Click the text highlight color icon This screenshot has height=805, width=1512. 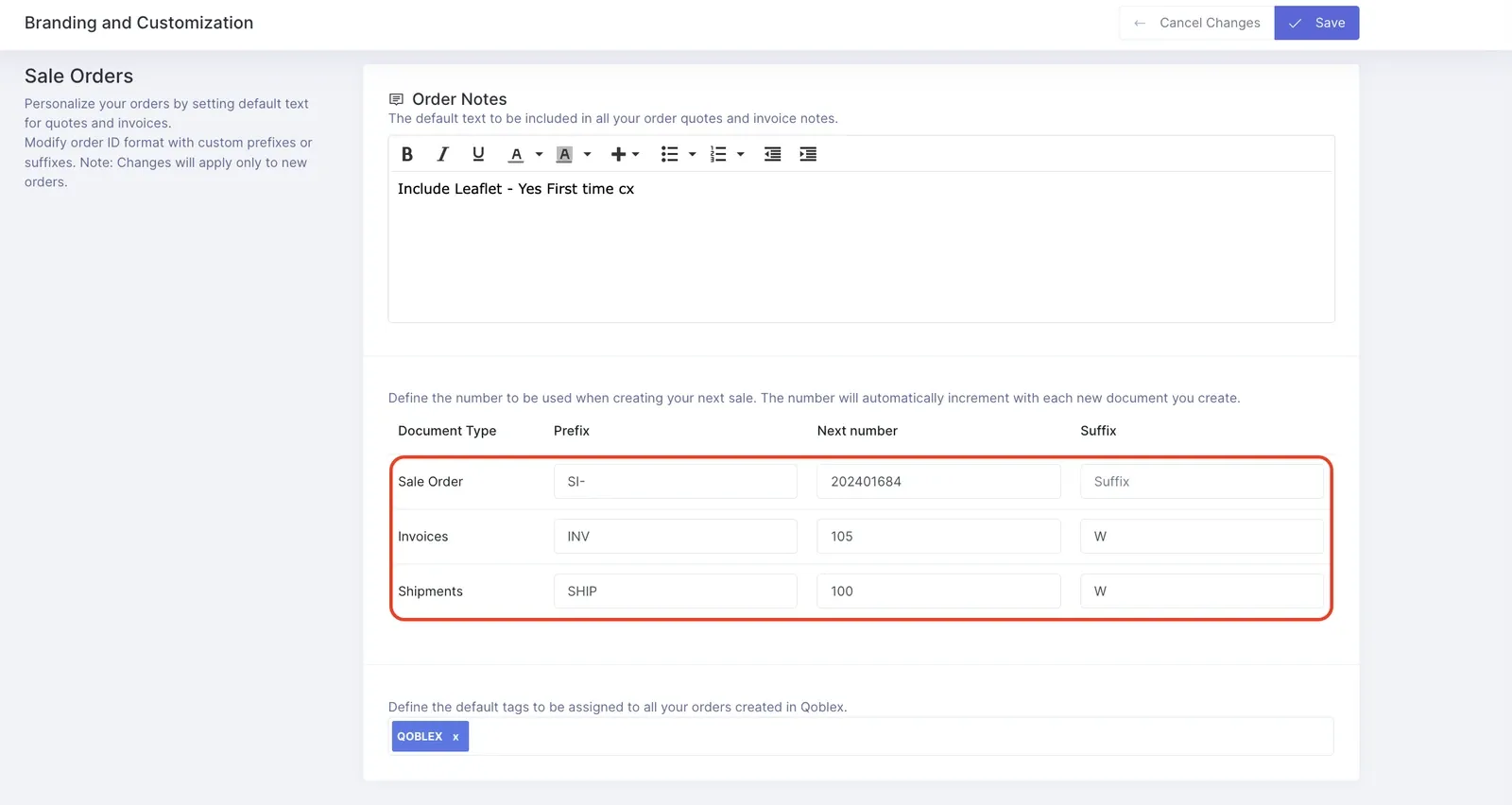click(564, 154)
